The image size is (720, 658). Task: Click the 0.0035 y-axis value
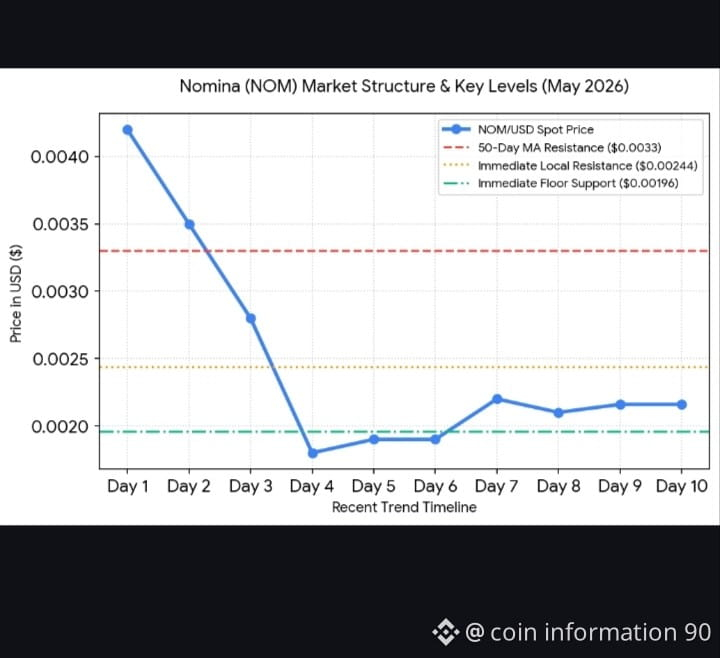(61, 225)
